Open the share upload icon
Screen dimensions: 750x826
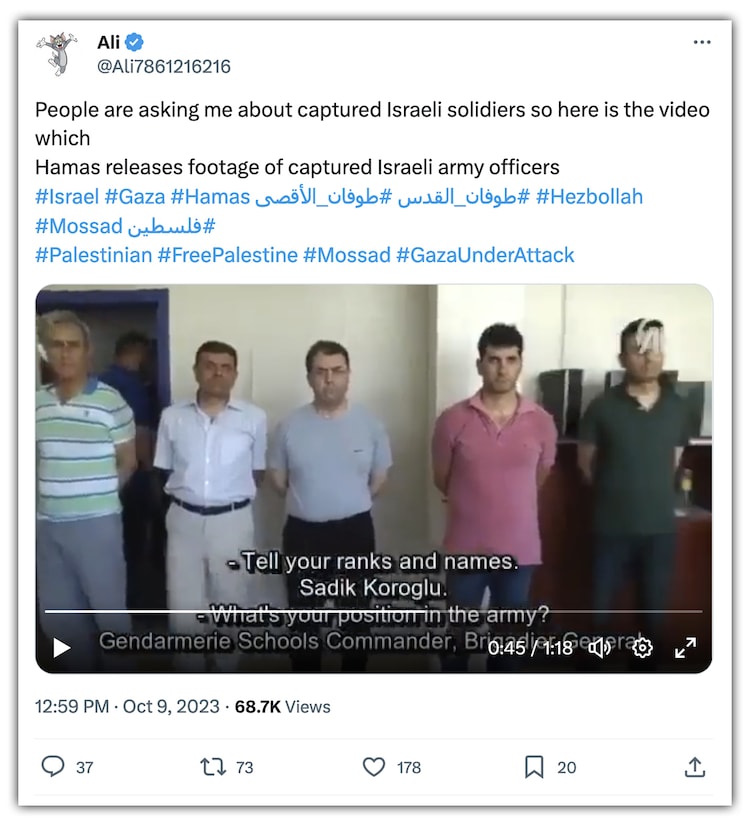[695, 767]
